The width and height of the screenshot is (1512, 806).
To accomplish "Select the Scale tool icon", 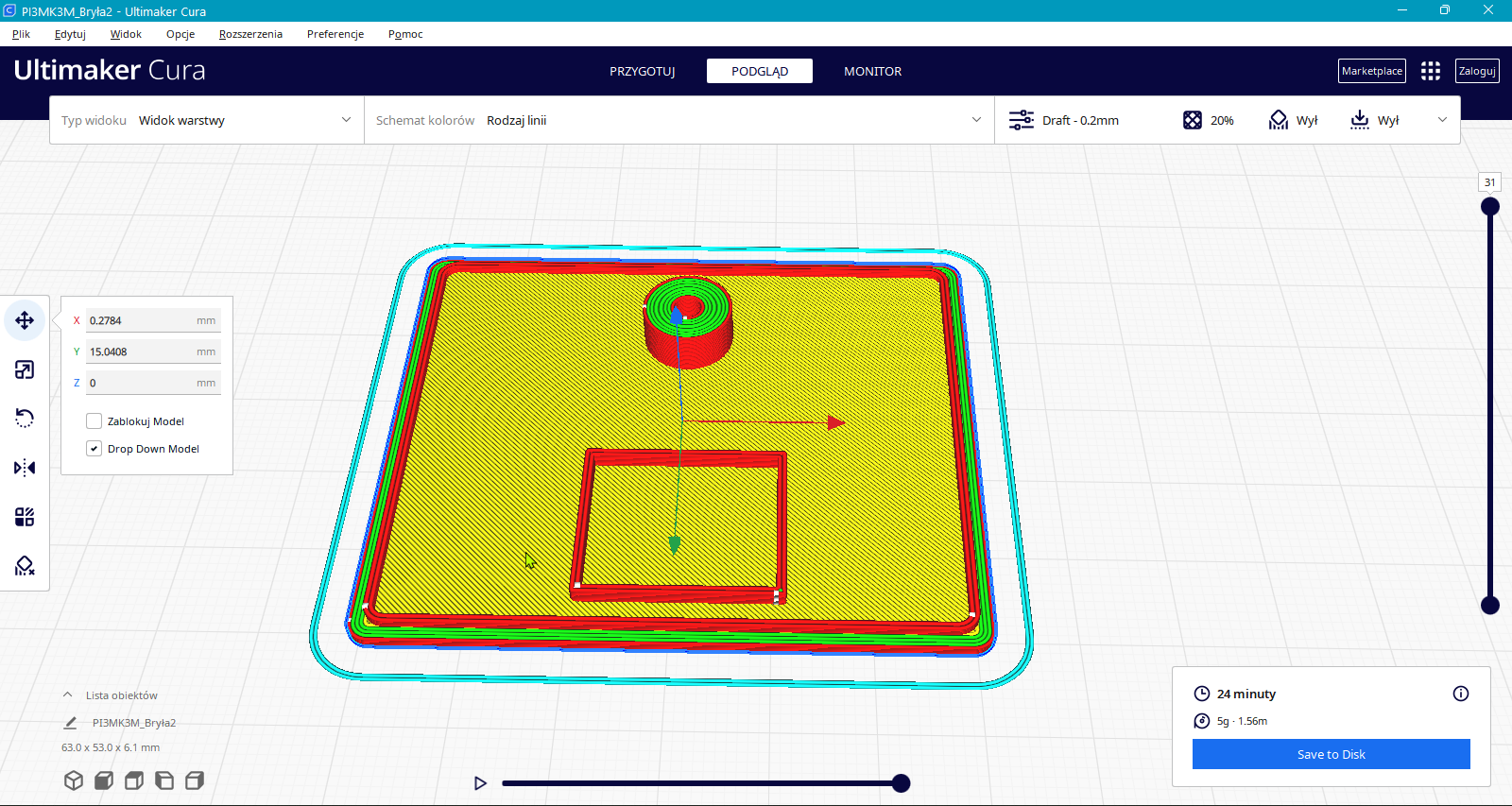I will pos(25,369).
